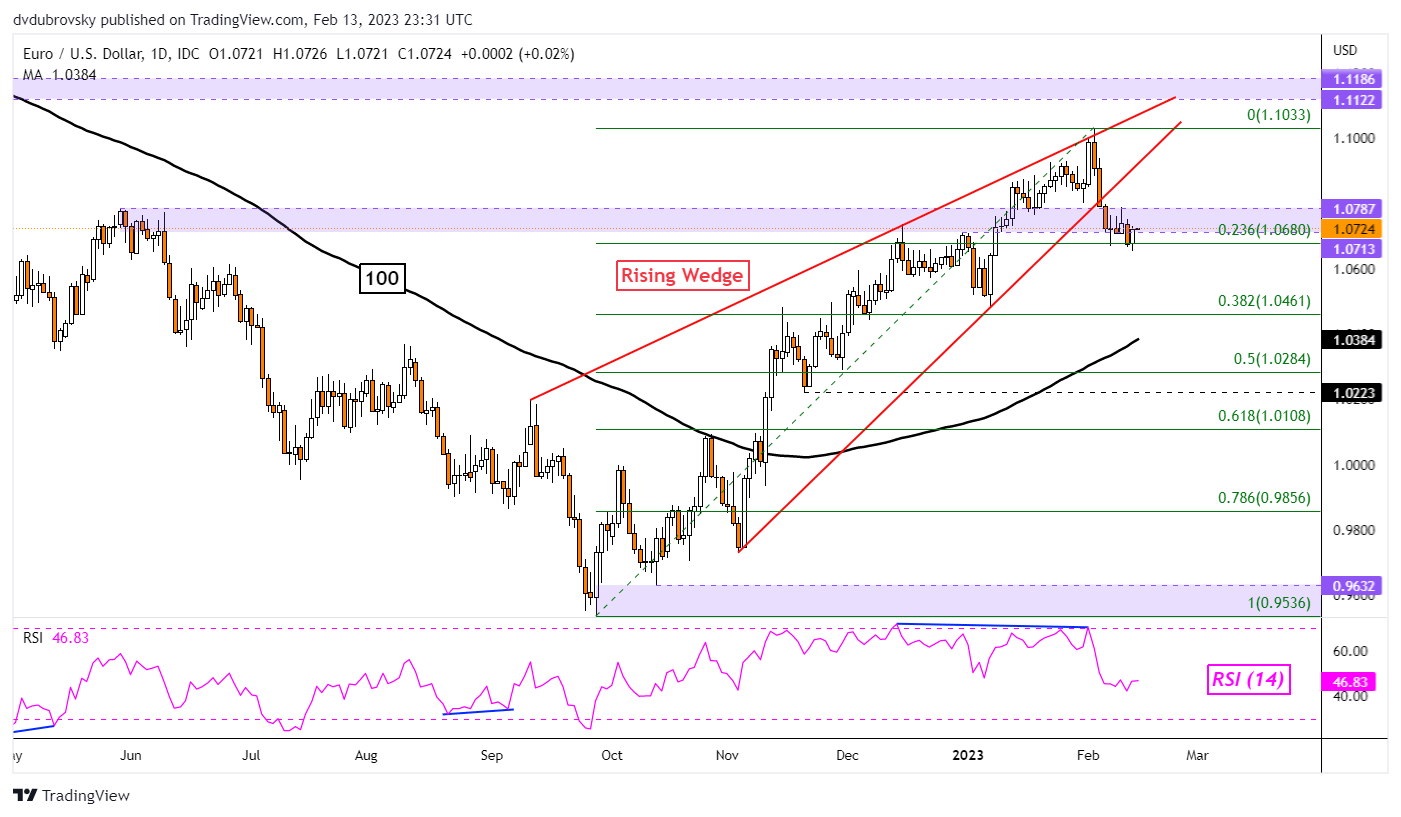Click the 1.0223 dashed level price tag

(1351, 393)
